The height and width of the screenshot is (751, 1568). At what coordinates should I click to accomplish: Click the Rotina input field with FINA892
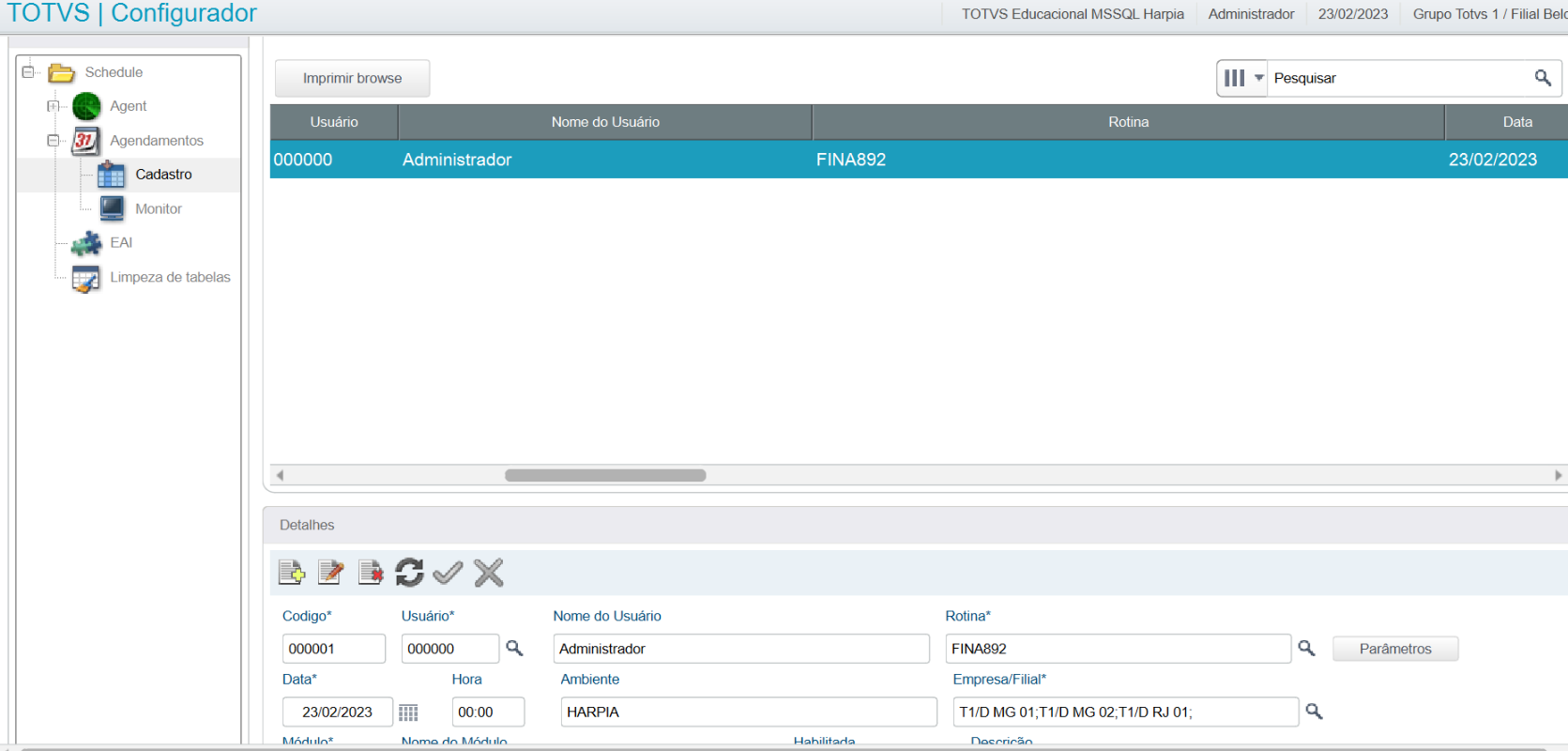click(1119, 649)
